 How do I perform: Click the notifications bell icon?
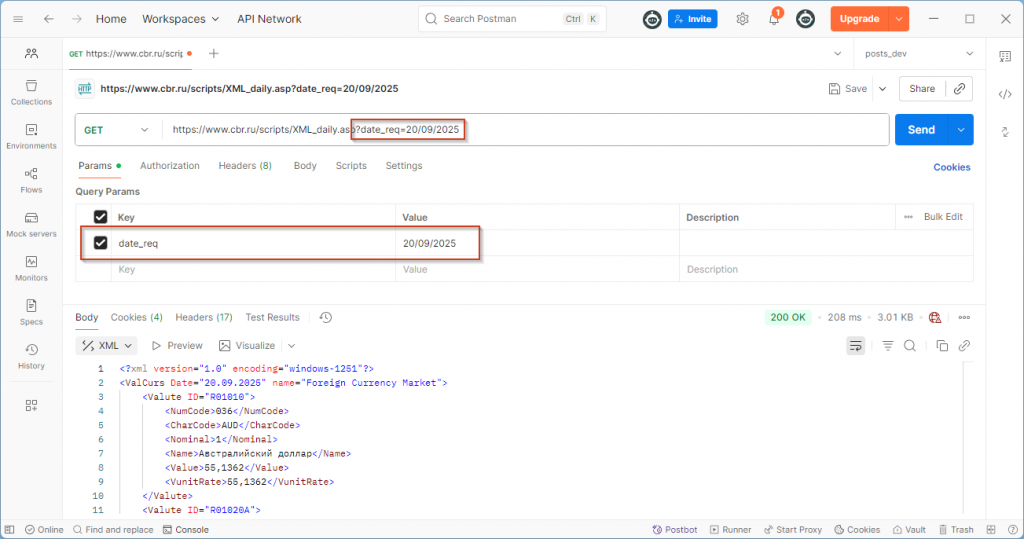point(773,19)
